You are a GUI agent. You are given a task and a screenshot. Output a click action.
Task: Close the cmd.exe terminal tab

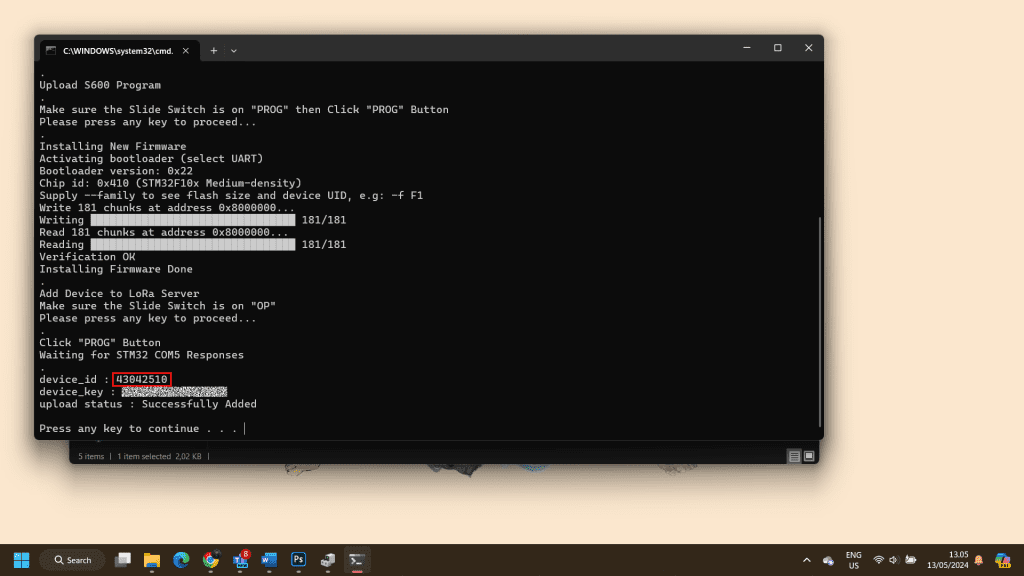186,50
